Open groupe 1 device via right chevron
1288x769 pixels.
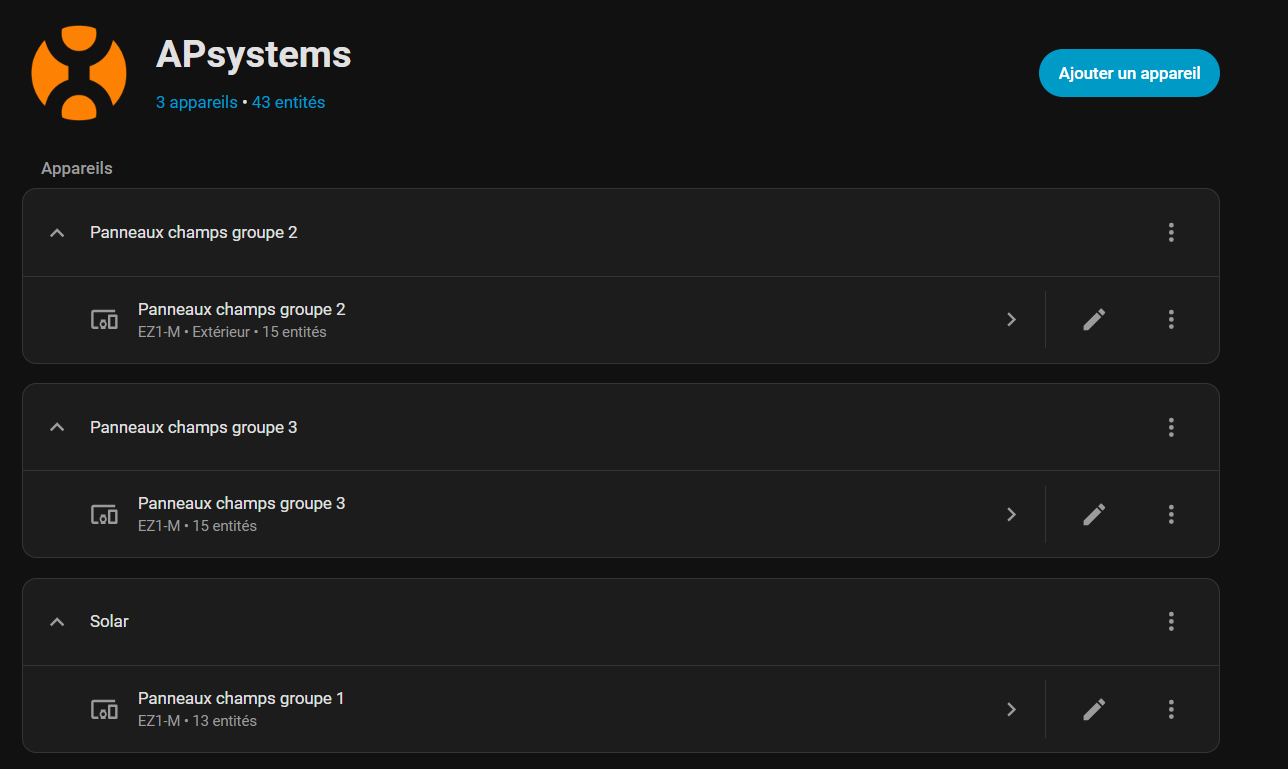pyautogui.click(x=1011, y=709)
